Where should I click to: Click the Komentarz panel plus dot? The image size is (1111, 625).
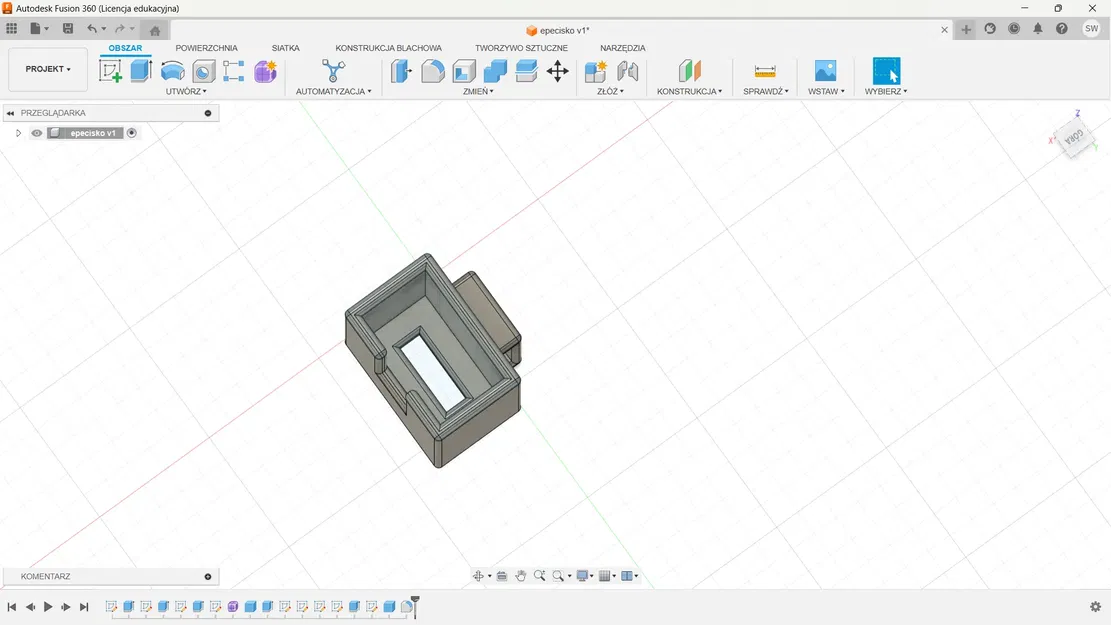tap(208, 577)
